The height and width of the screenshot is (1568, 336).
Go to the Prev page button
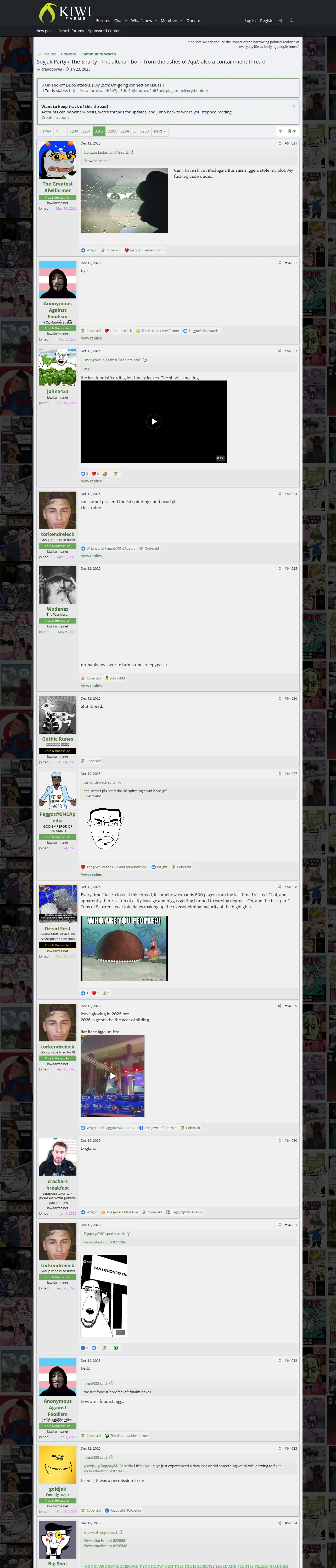(x=46, y=131)
